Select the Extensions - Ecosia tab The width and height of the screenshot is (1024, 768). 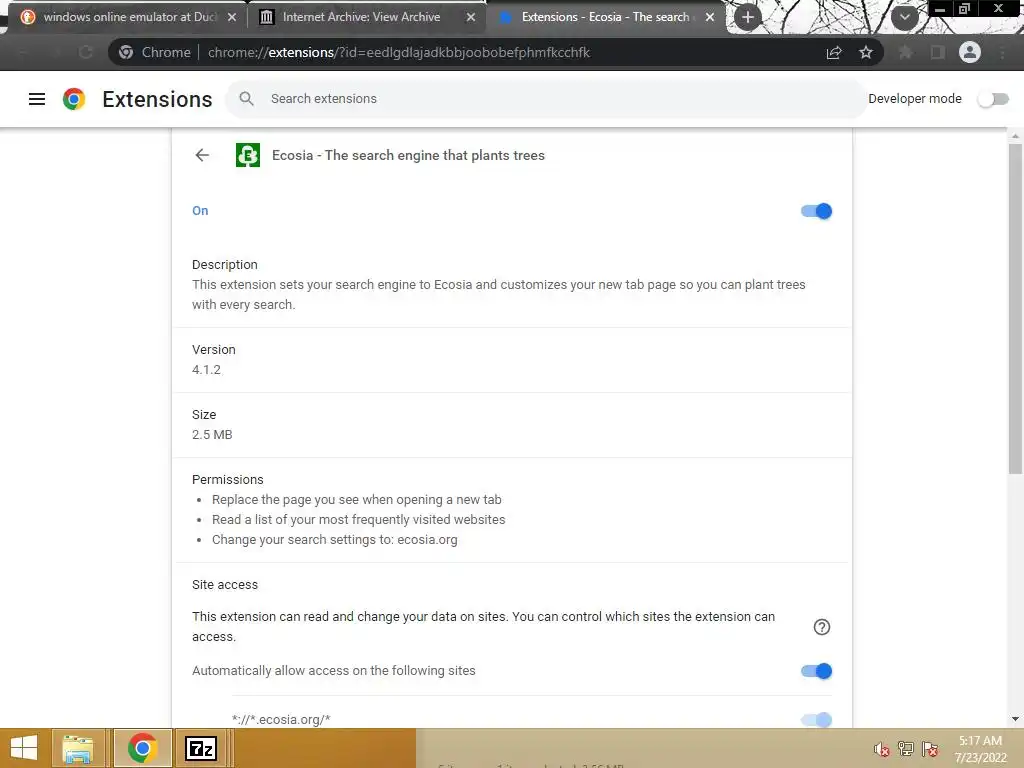605,17
